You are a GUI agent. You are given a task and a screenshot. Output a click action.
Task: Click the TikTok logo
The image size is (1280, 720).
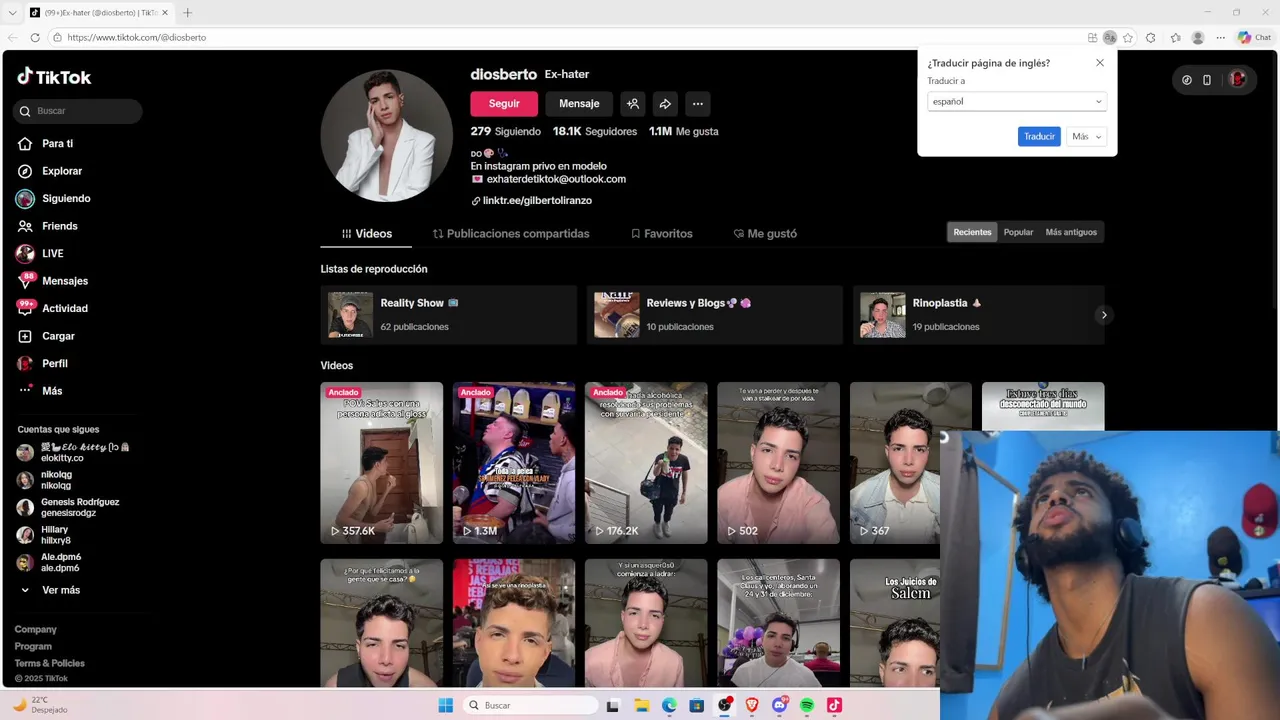54,77
